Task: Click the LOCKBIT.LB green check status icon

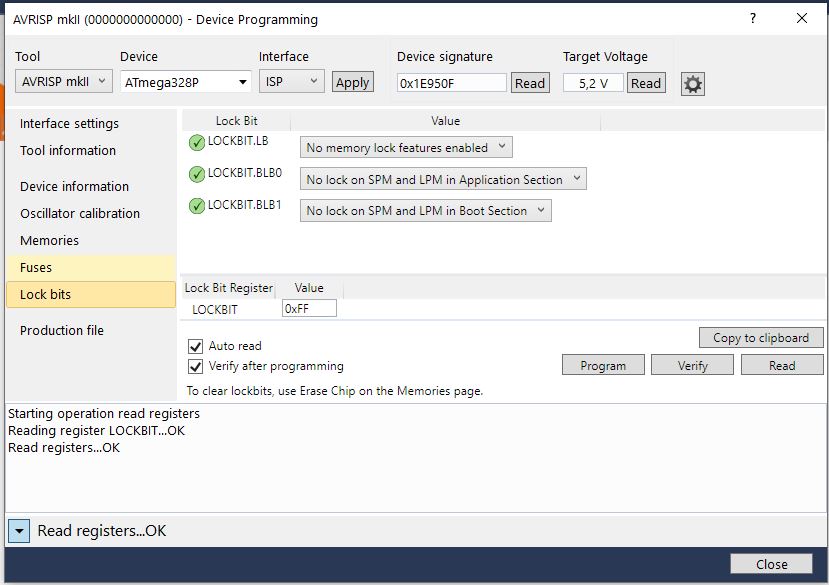Action: [197, 142]
